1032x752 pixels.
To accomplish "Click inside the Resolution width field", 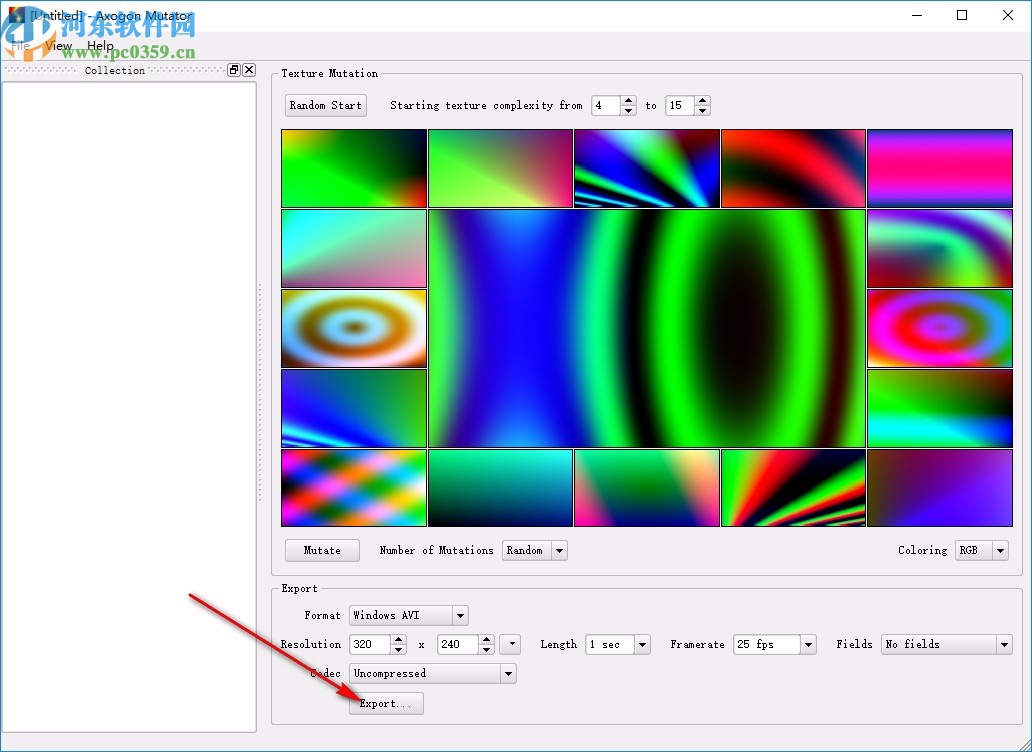I will 369,644.
